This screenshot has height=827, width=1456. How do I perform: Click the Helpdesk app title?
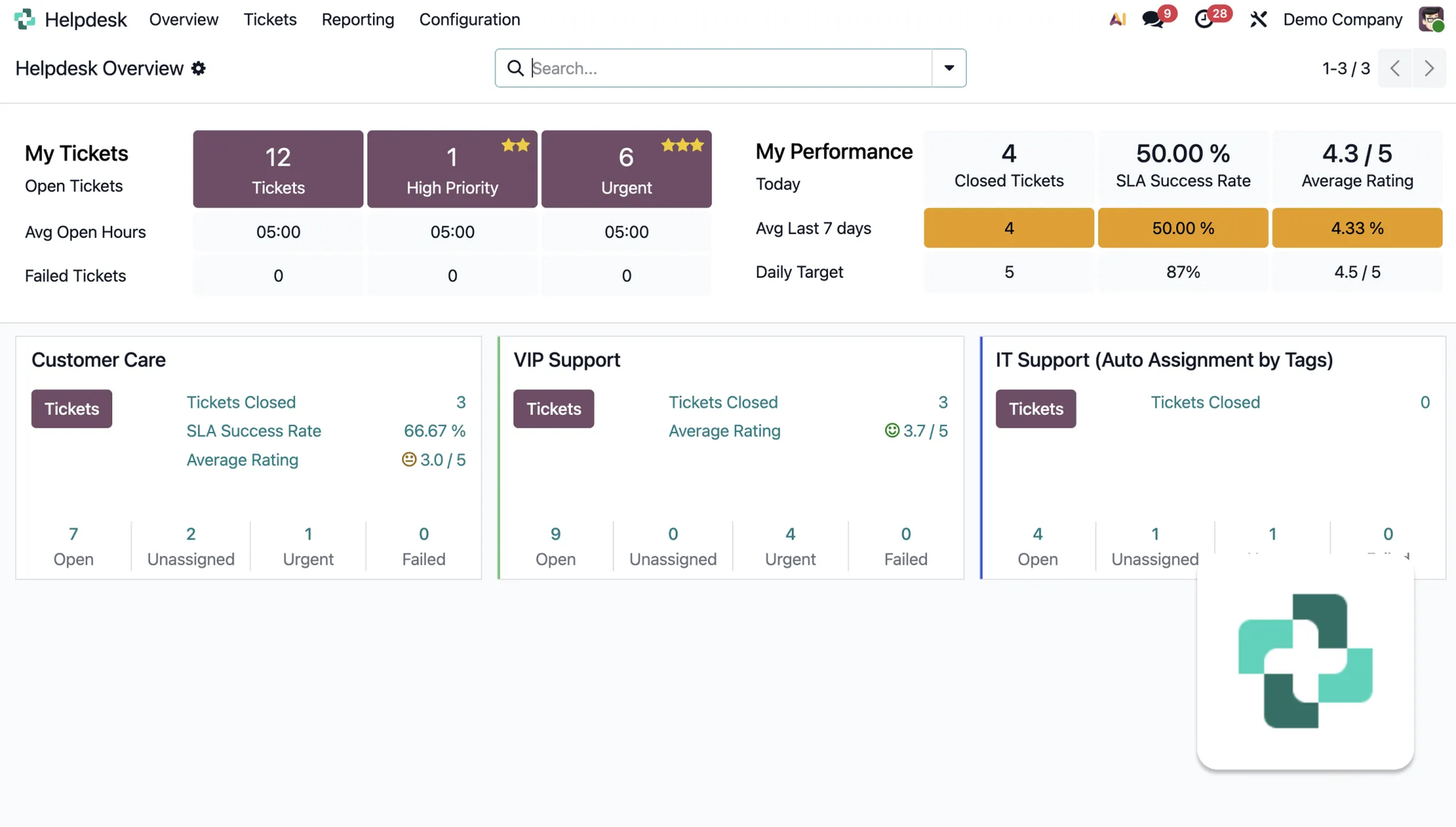86,19
